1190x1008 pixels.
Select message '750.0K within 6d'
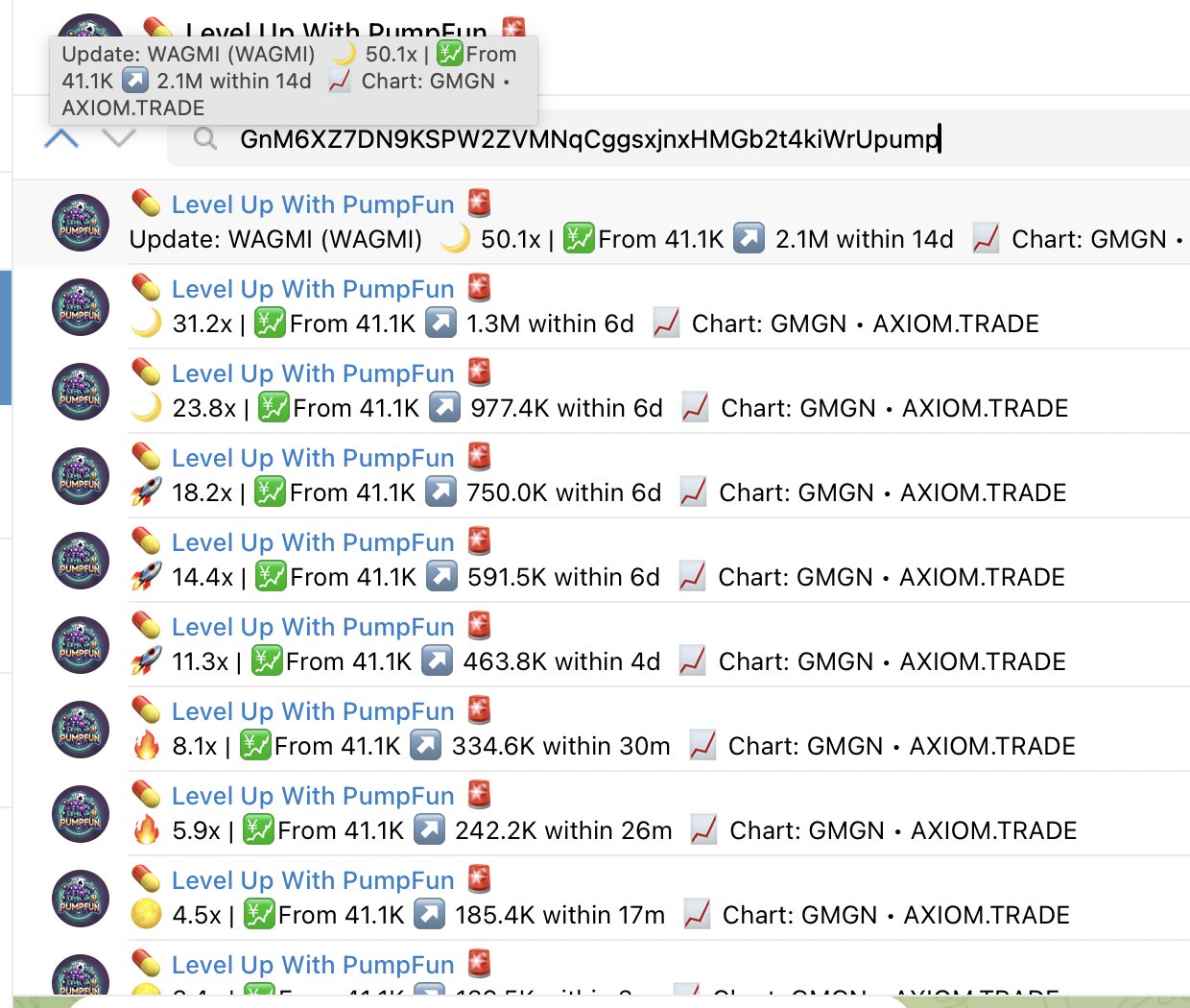point(563,492)
